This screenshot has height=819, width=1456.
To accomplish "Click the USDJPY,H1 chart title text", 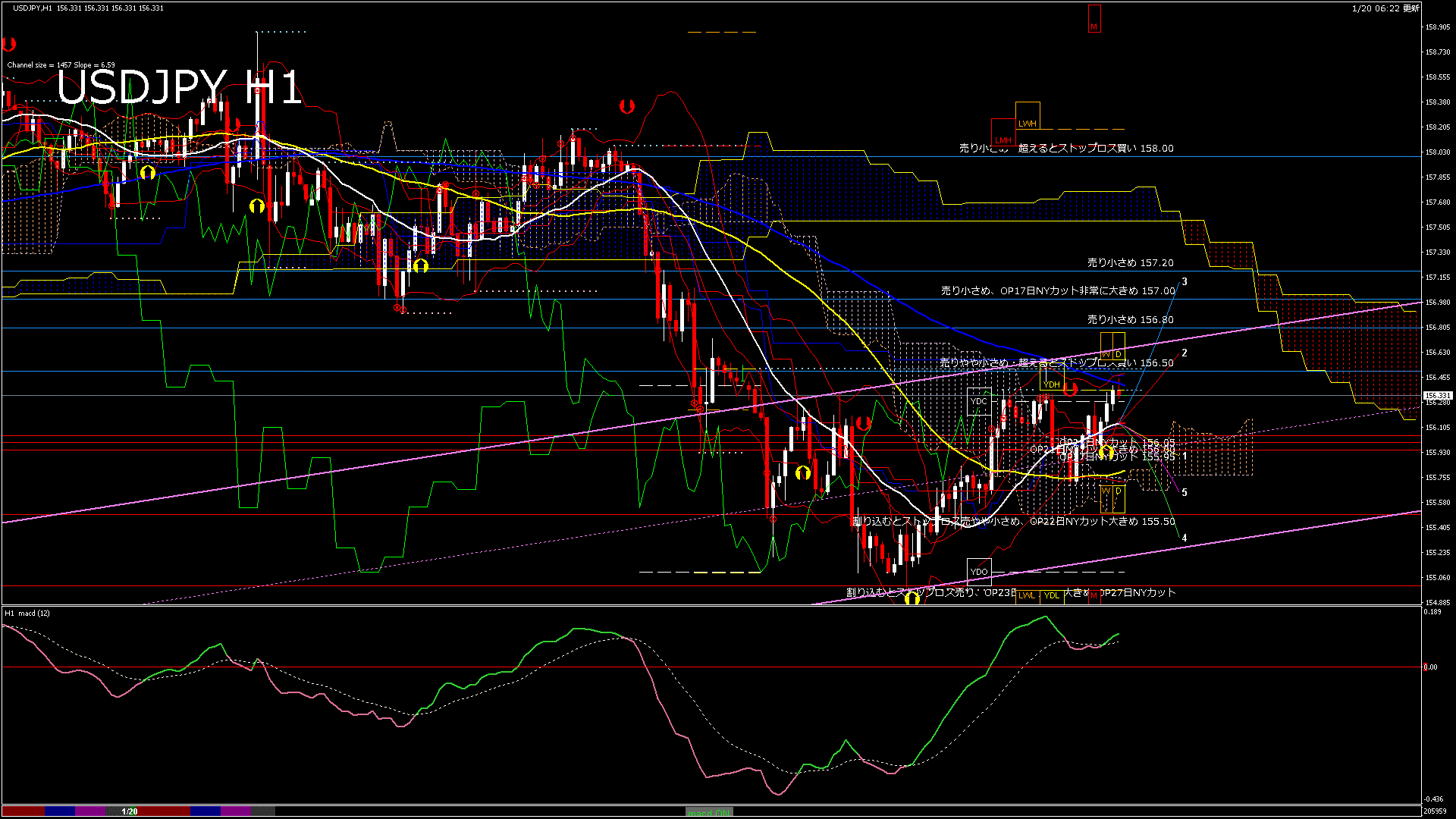I will (x=33, y=8).
